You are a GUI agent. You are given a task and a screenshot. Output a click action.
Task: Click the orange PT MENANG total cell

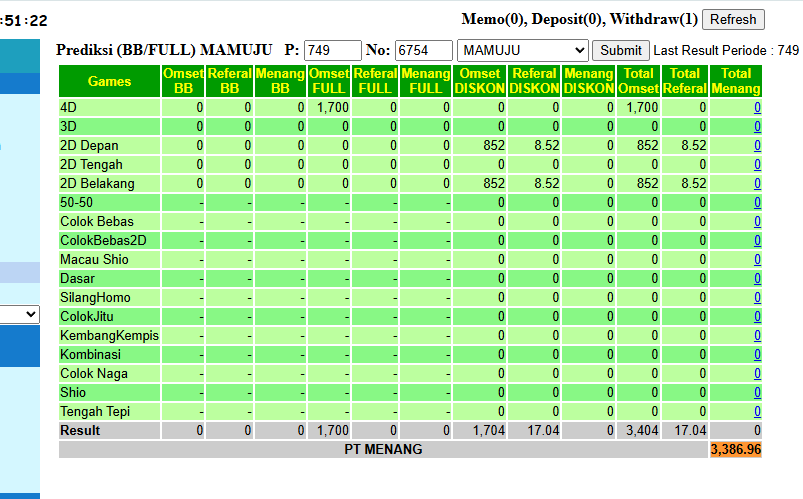[735, 449]
